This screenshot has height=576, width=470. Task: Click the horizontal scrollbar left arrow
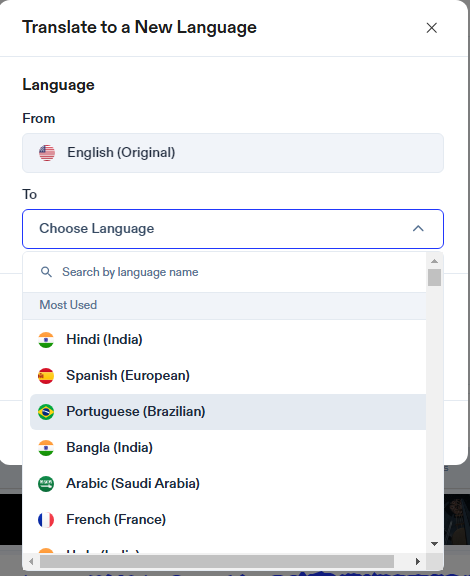click(x=31, y=561)
